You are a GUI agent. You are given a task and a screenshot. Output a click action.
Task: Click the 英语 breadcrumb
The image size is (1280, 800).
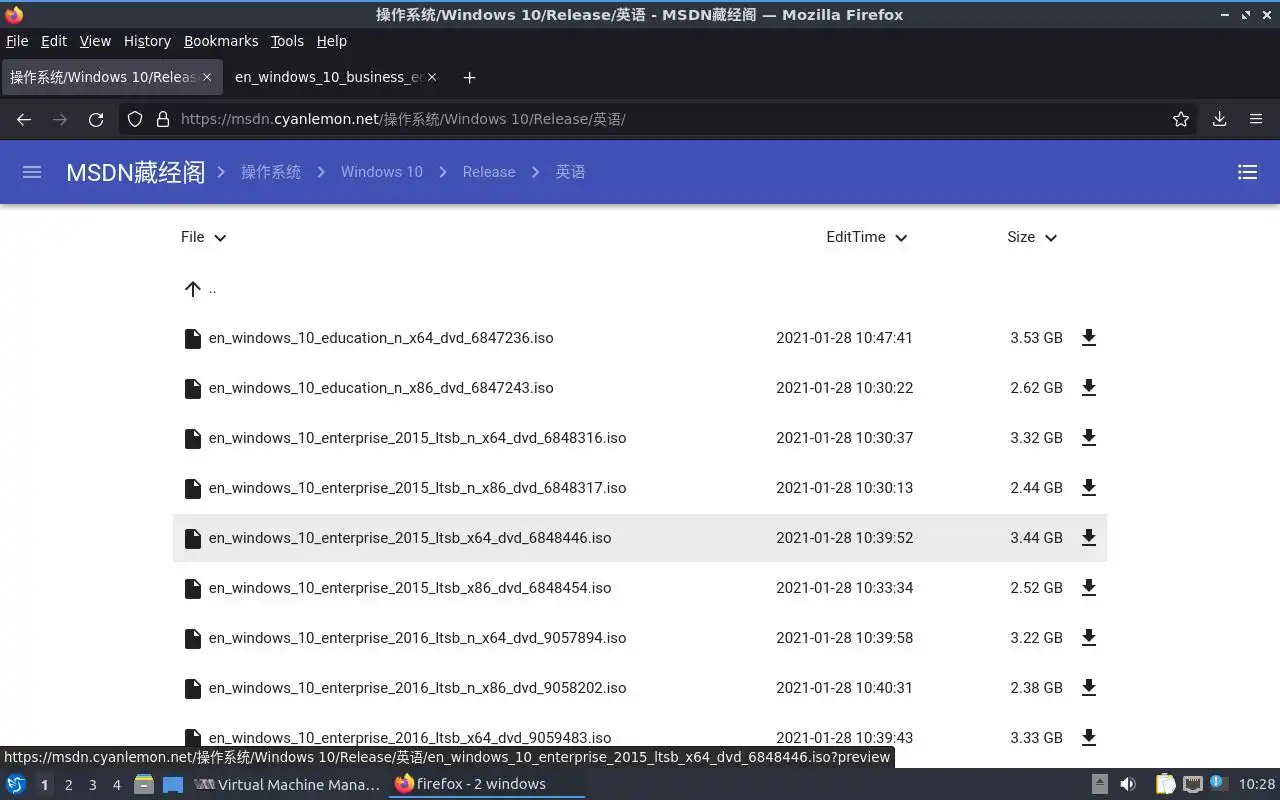pyautogui.click(x=571, y=172)
